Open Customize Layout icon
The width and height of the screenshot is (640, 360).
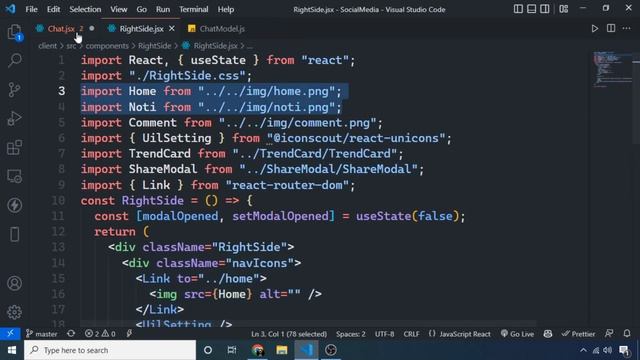[564, 9]
